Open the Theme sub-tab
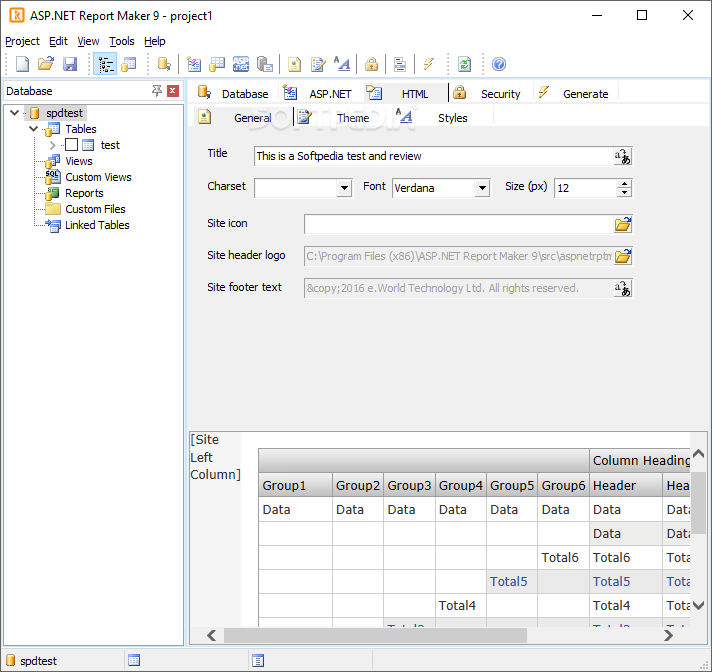 [352, 118]
